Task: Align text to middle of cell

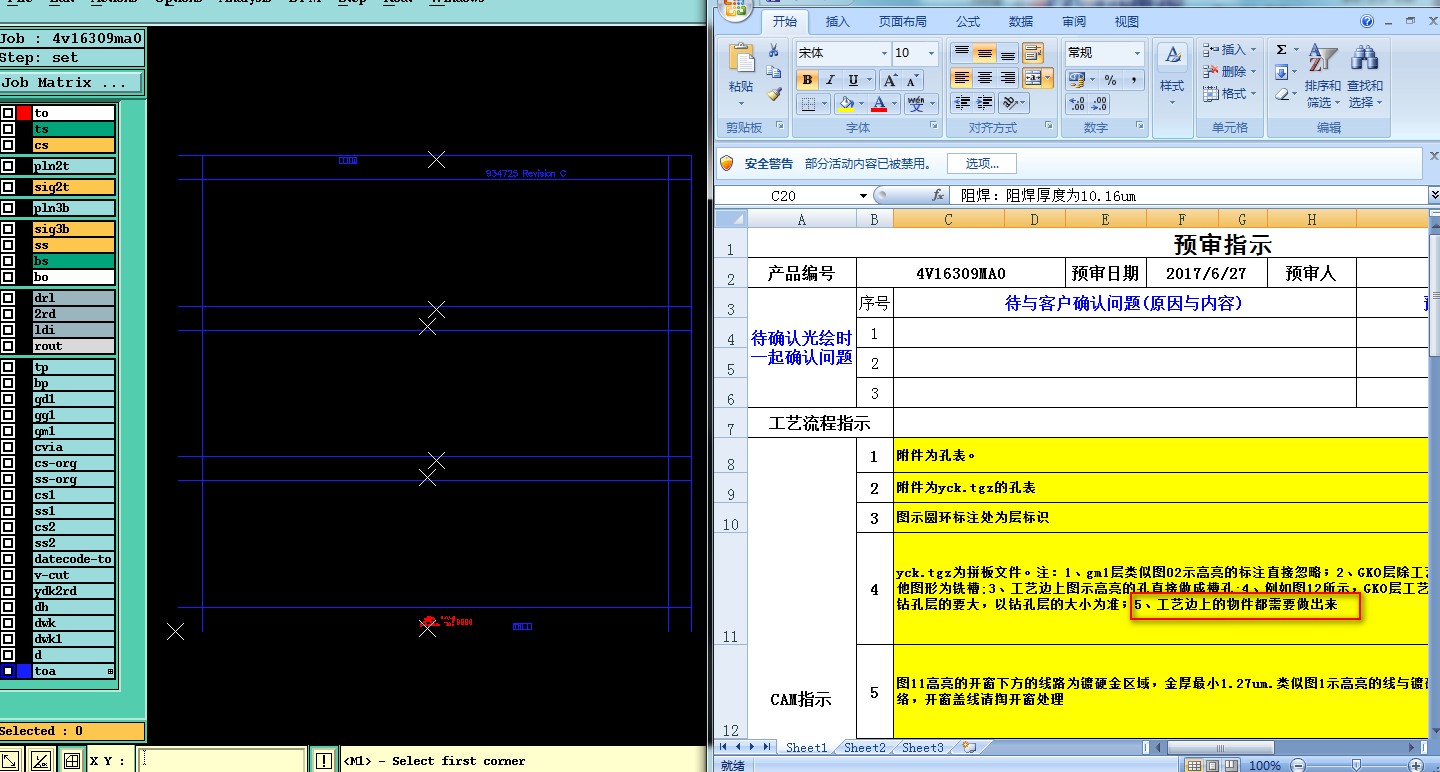Action: click(985, 53)
